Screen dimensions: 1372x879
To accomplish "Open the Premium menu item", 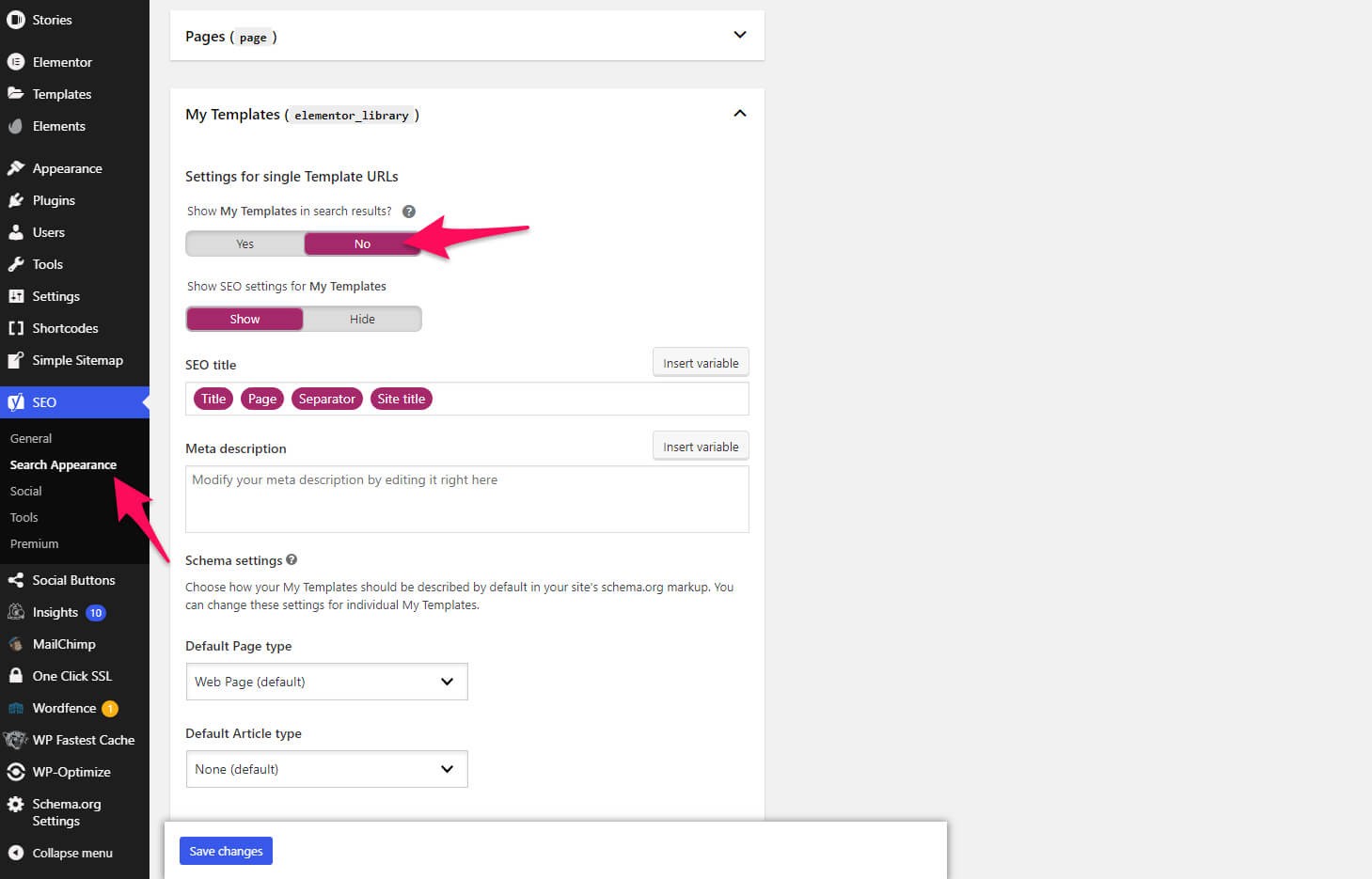I will pyautogui.click(x=34, y=543).
